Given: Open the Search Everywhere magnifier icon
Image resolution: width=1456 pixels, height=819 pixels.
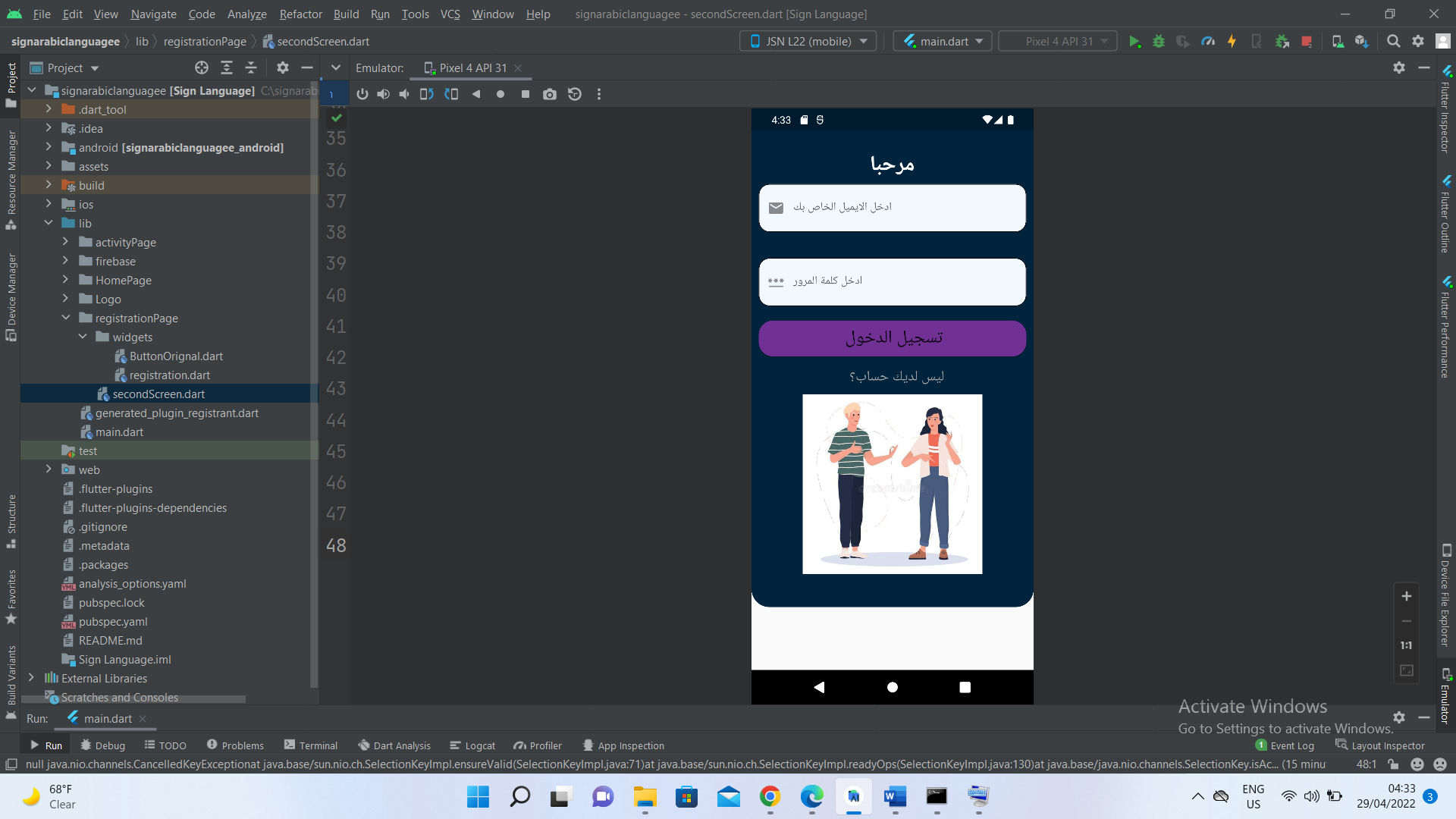Looking at the screenshot, I should (x=1393, y=42).
